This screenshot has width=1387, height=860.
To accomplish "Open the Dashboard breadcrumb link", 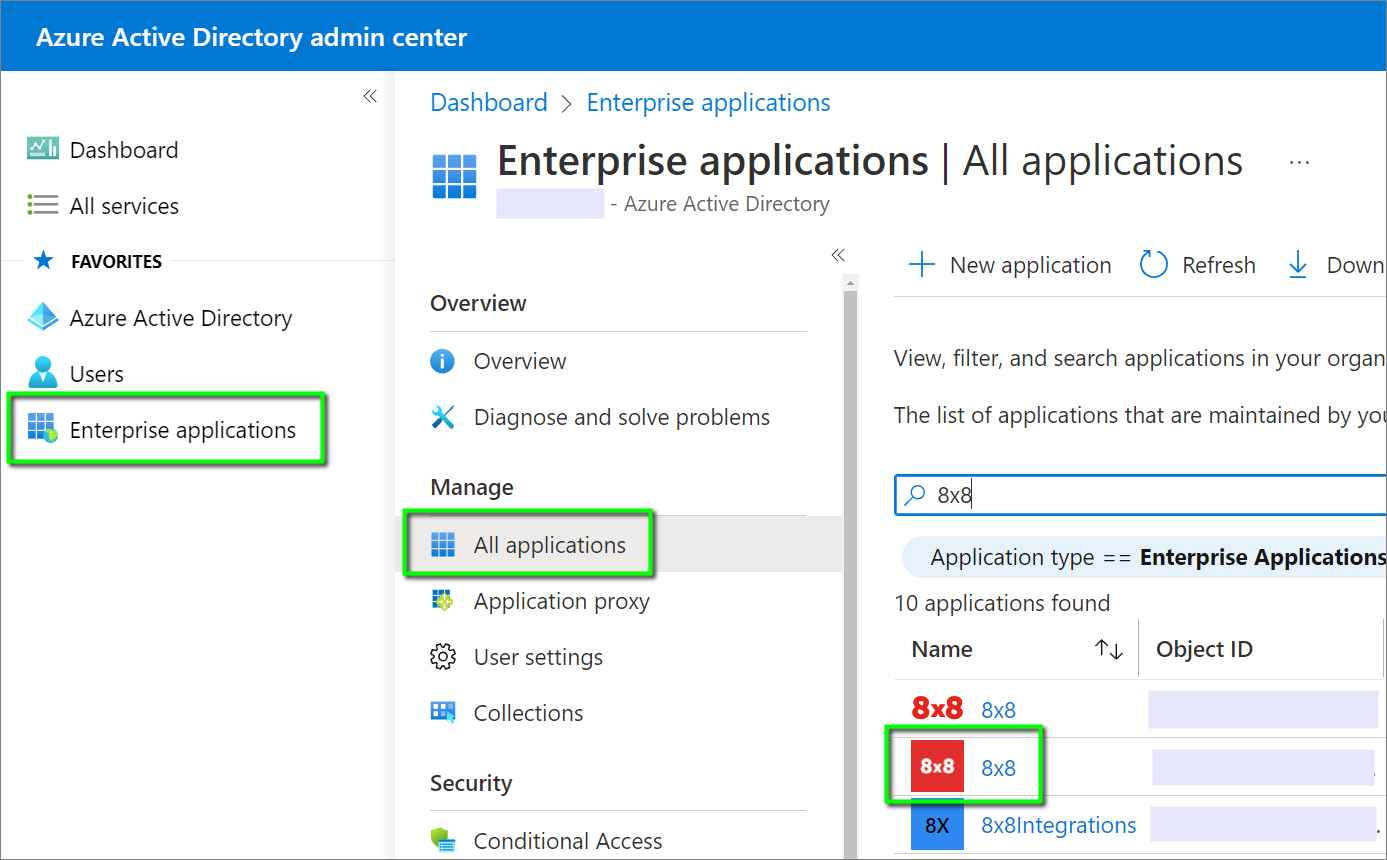I will pyautogui.click(x=489, y=103).
